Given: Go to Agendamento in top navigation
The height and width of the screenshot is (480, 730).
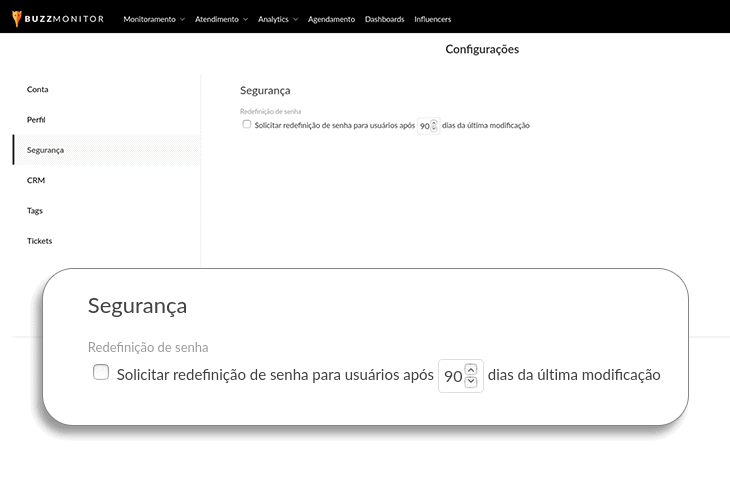Looking at the screenshot, I should [x=331, y=19].
